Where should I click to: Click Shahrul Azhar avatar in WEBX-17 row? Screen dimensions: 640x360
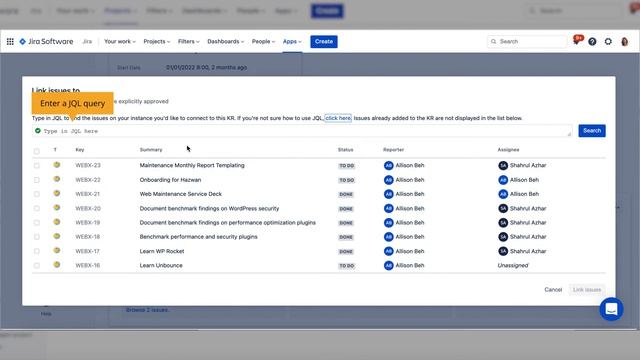[x=503, y=251]
